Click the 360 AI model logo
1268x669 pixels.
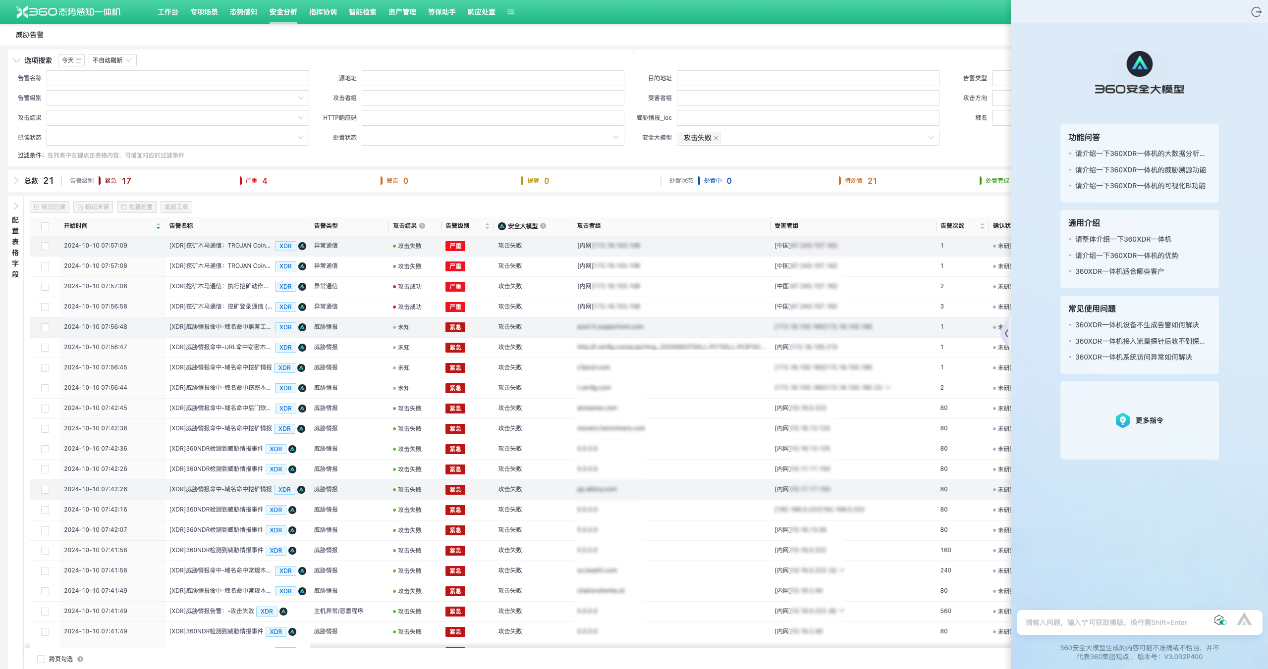[1139, 64]
